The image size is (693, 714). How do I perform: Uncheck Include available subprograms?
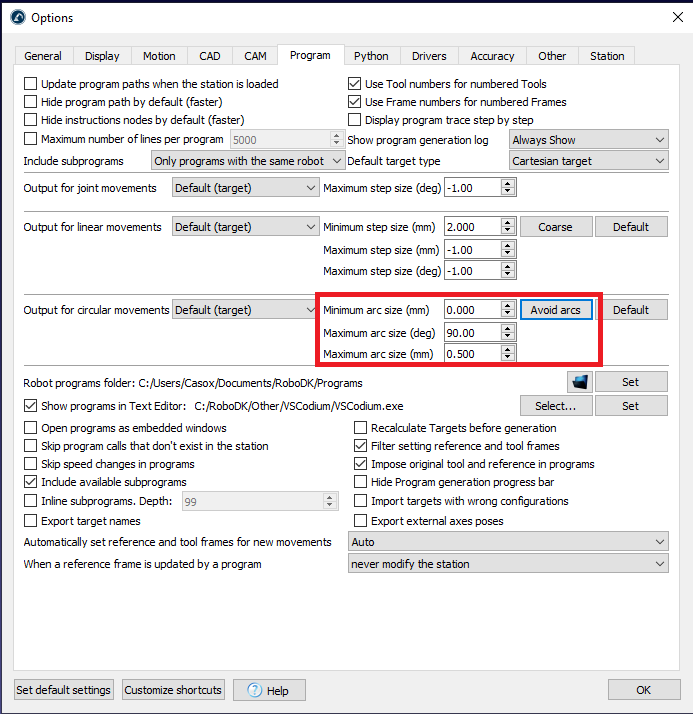(31, 482)
